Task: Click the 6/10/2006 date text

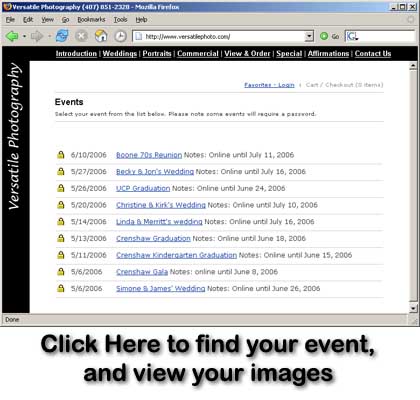Action: [89, 155]
